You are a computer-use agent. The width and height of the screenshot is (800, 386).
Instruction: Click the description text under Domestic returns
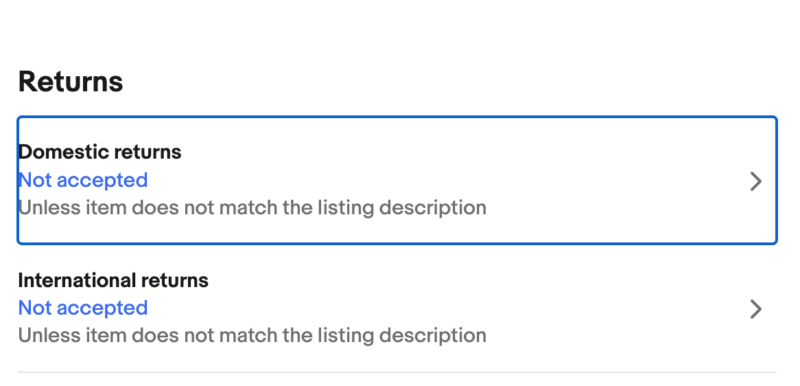point(252,208)
